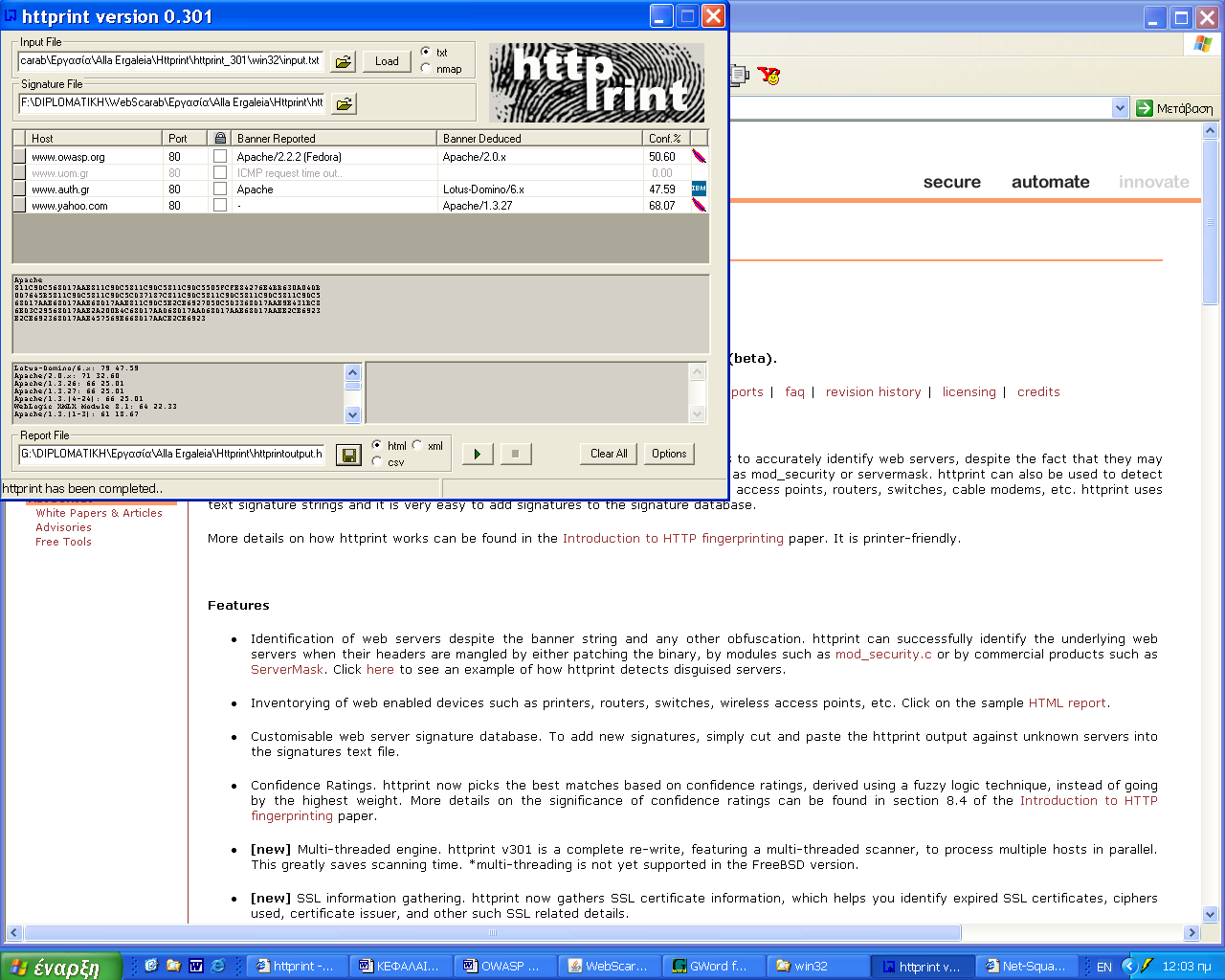
Task: Select the txt input format radio
Action: click(x=426, y=52)
